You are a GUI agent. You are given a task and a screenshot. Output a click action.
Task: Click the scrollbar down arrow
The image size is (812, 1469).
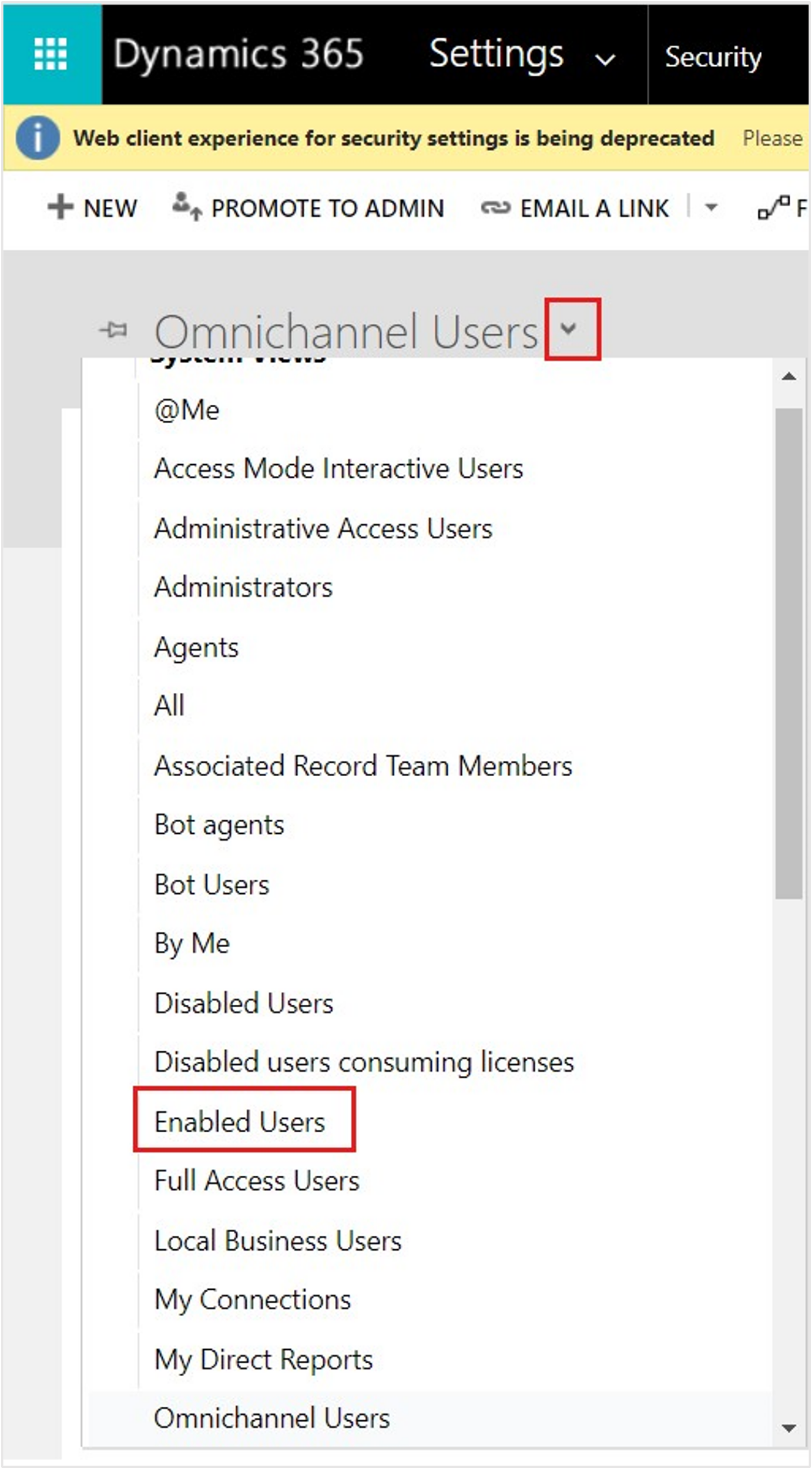click(x=789, y=1428)
